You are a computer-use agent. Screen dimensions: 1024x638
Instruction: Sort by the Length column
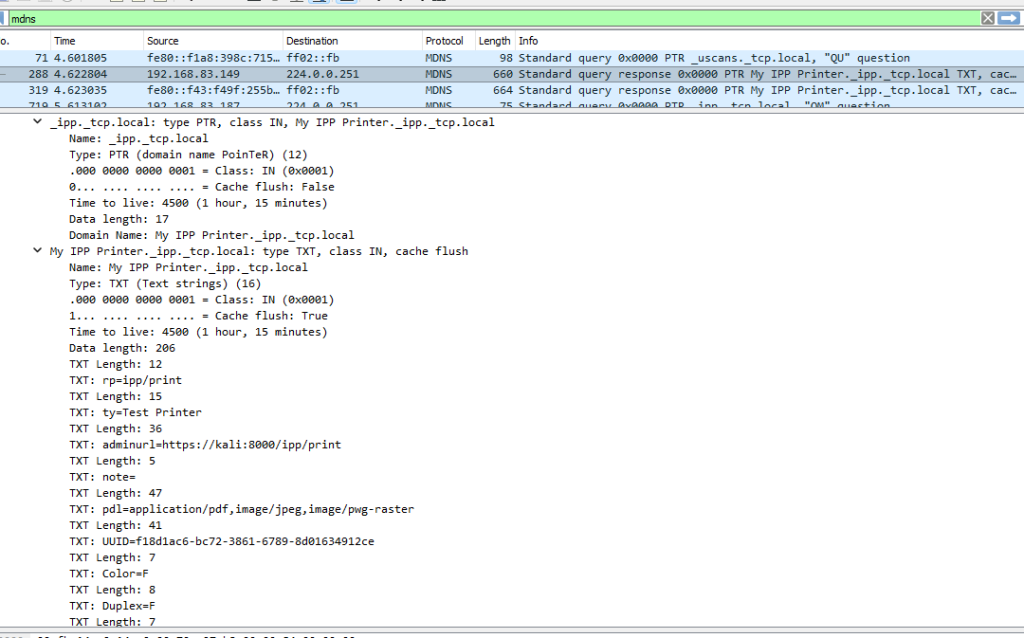click(494, 41)
